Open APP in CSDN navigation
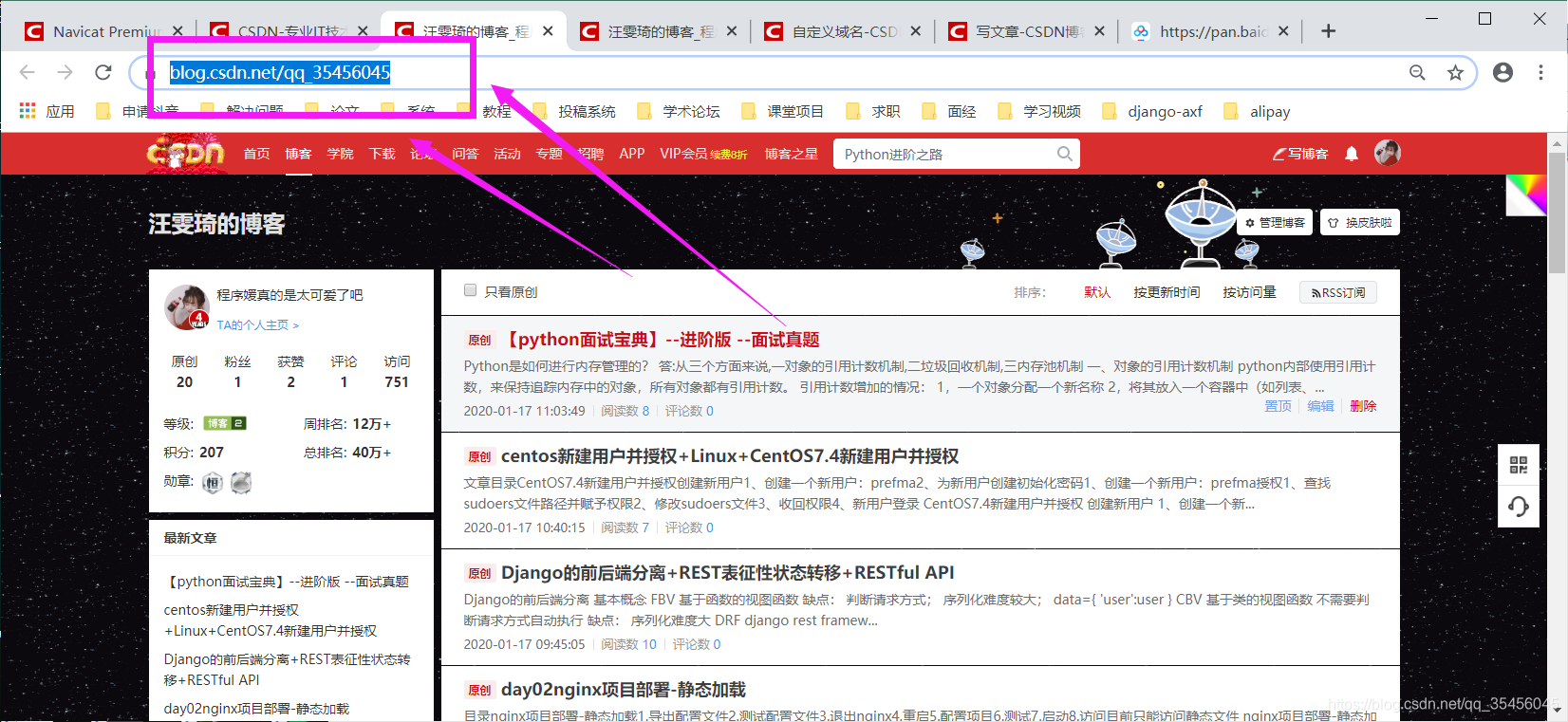 click(632, 154)
